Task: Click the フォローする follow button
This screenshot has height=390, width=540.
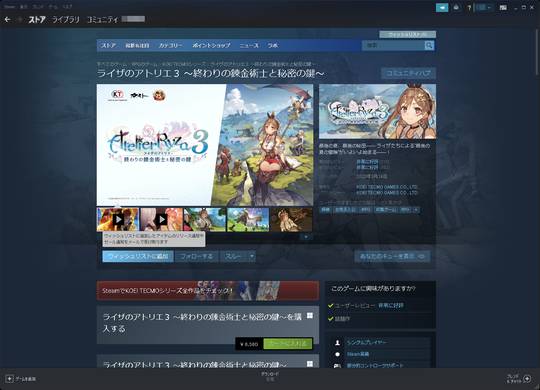Action: tap(196, 256)
